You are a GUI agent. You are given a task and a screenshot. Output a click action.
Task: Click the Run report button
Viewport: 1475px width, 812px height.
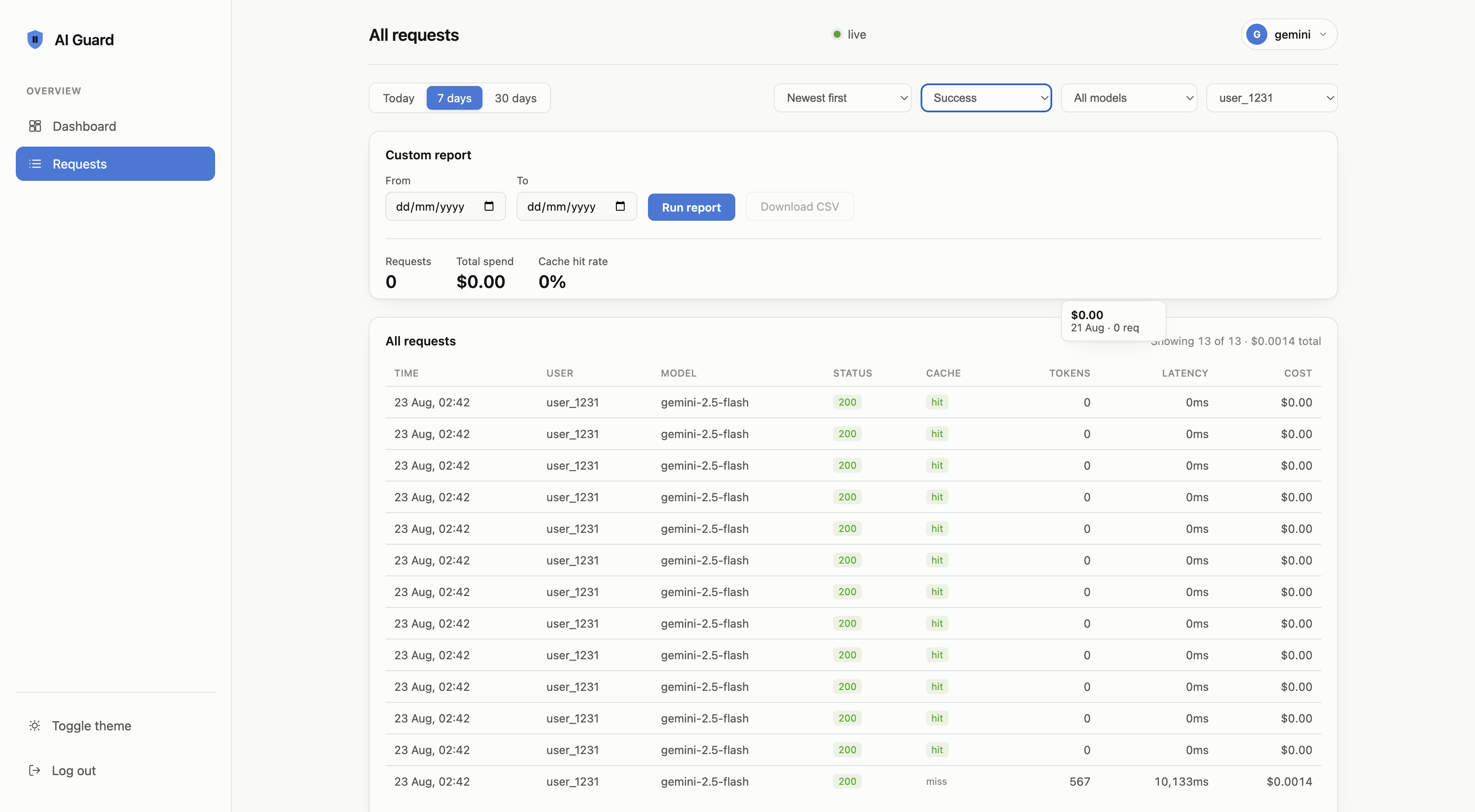(x=691, y=207)
